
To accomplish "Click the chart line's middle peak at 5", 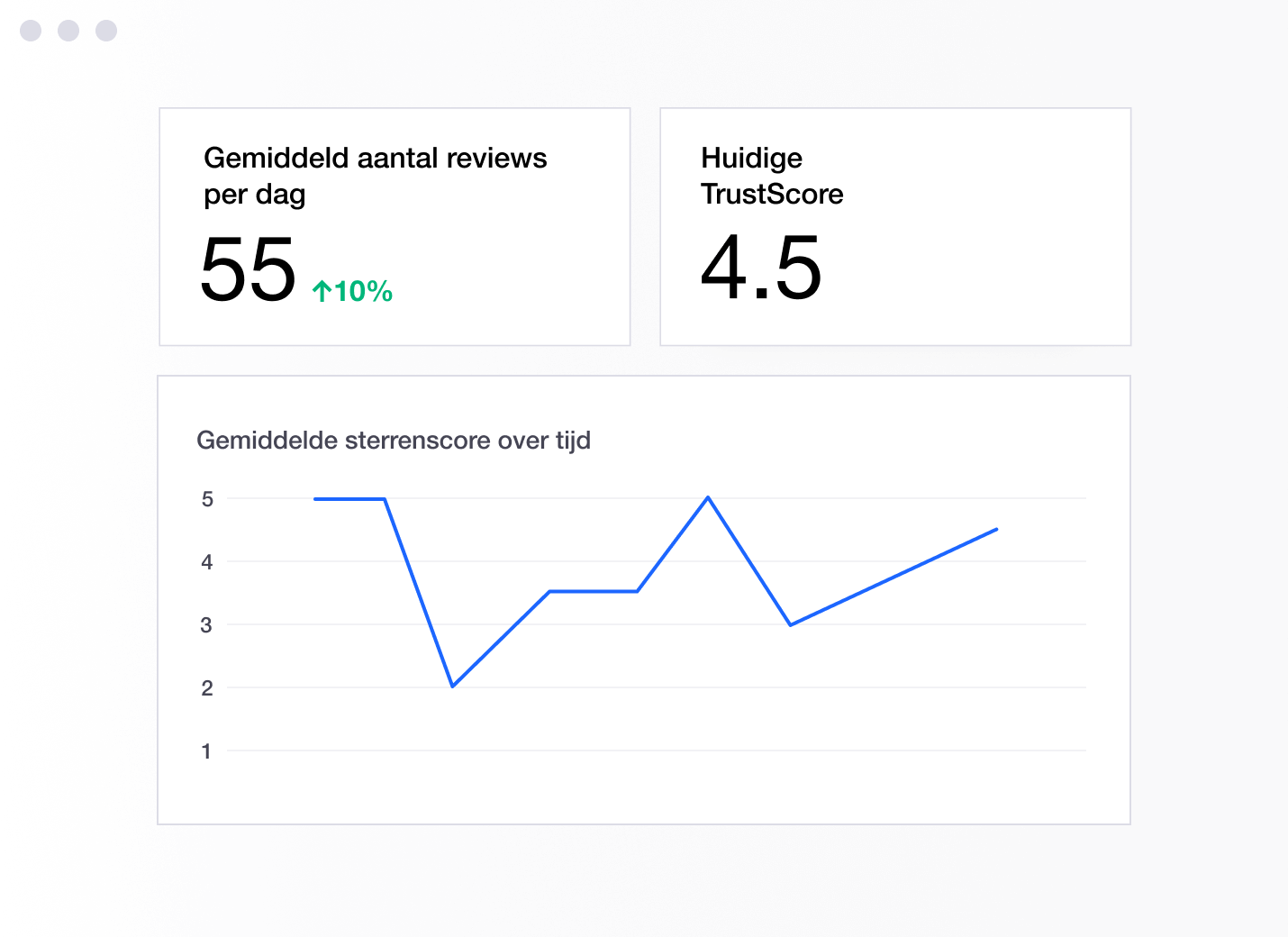I will 708,497.
